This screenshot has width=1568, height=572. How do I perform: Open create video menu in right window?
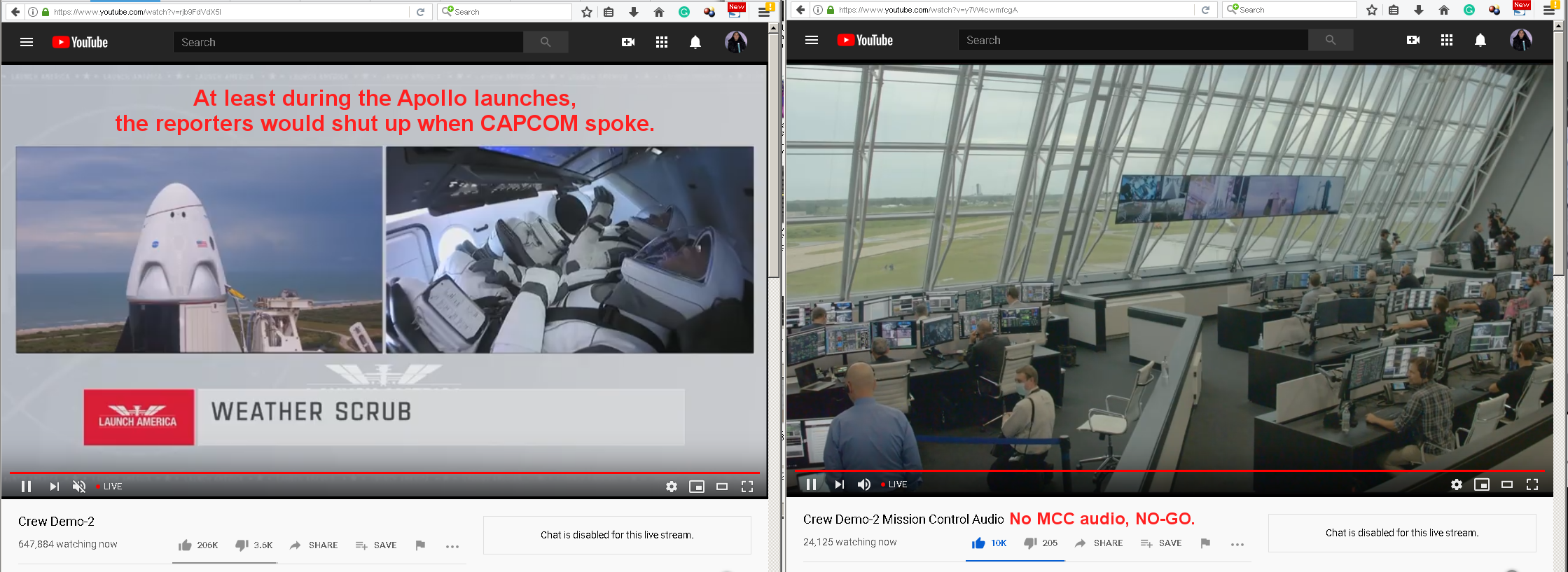[1413, 40]
